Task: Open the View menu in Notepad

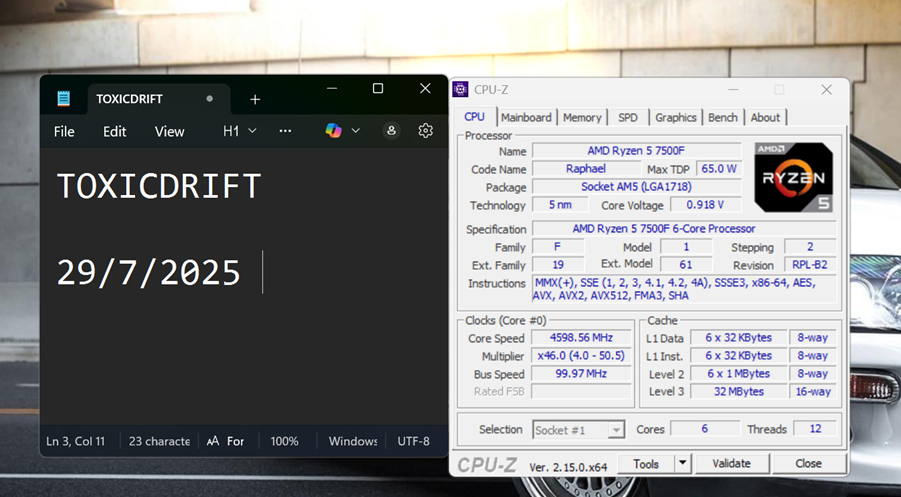Action: click(170, 132)
